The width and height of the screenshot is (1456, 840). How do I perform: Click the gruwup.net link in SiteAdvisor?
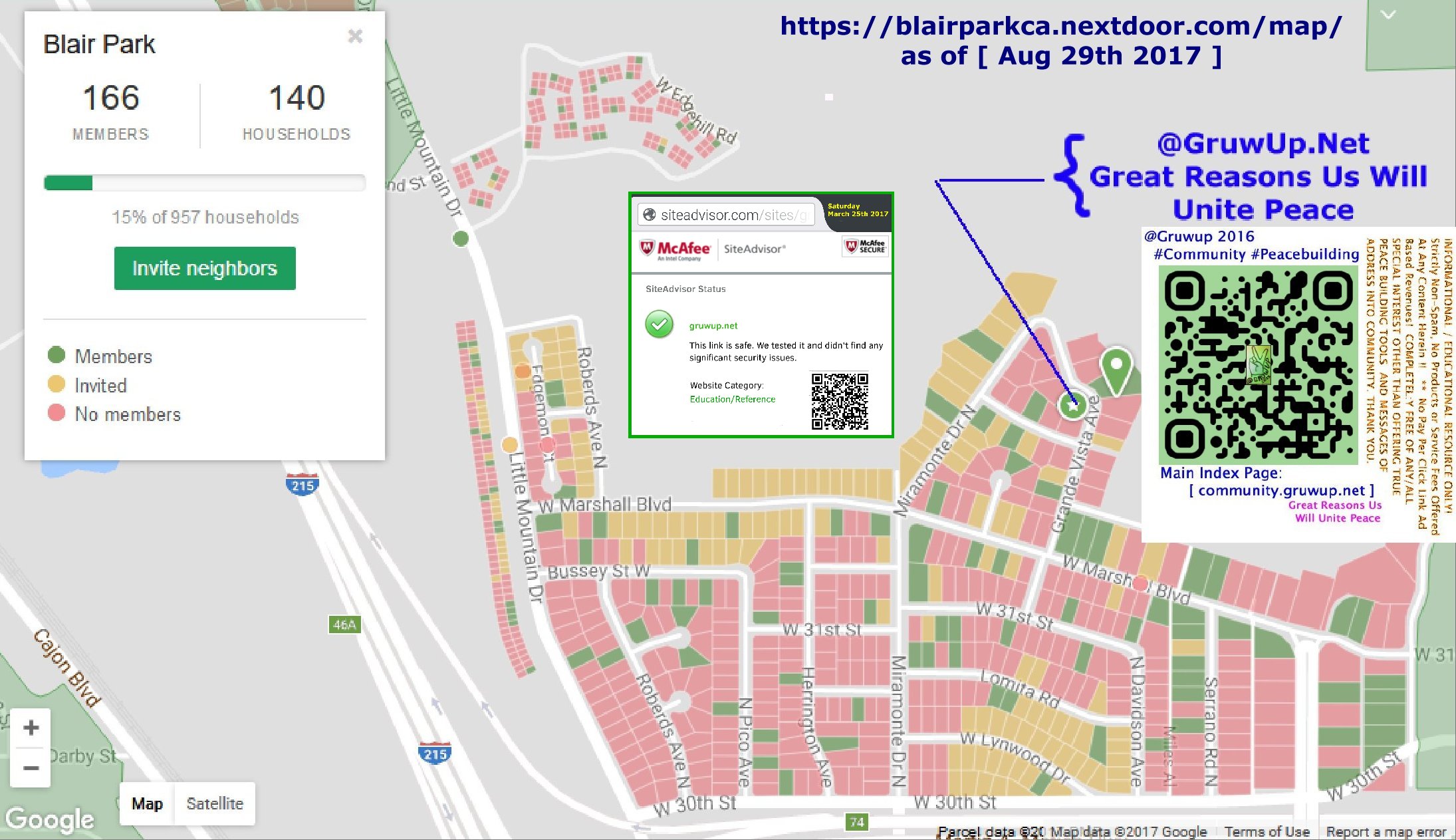coord(713,325)
